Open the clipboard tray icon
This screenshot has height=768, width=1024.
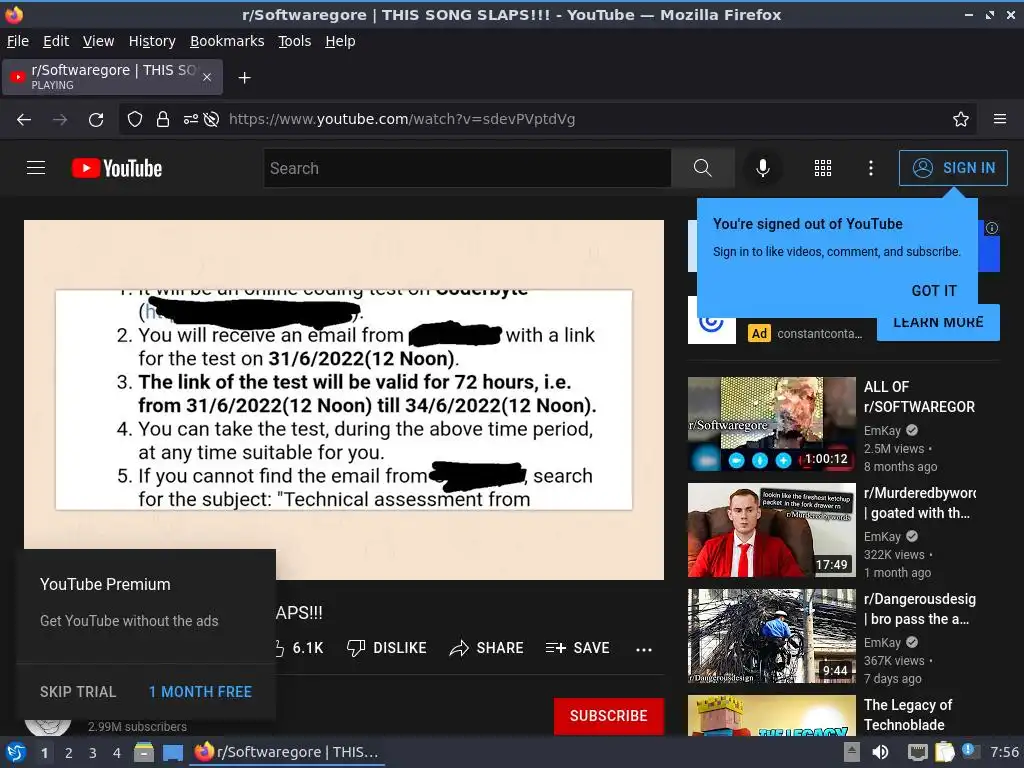click(x=944, y=752)
